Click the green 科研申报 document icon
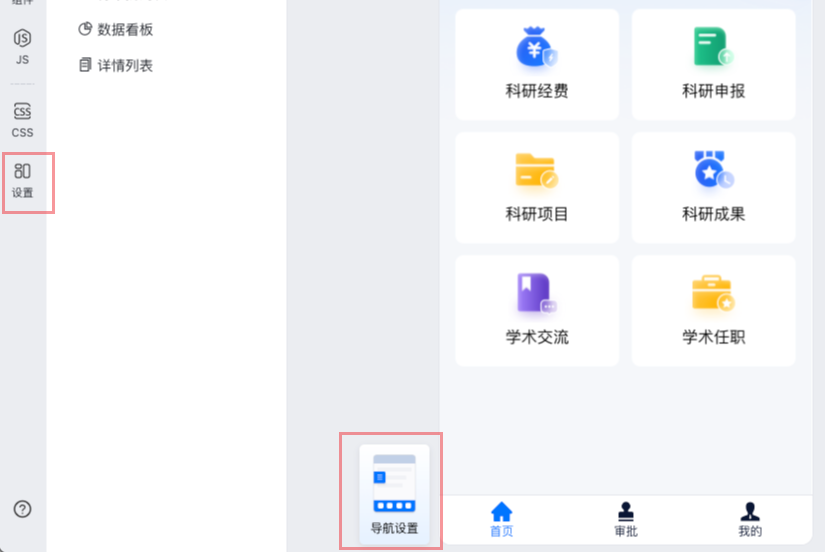825x552 pixels. pos(713,48)
